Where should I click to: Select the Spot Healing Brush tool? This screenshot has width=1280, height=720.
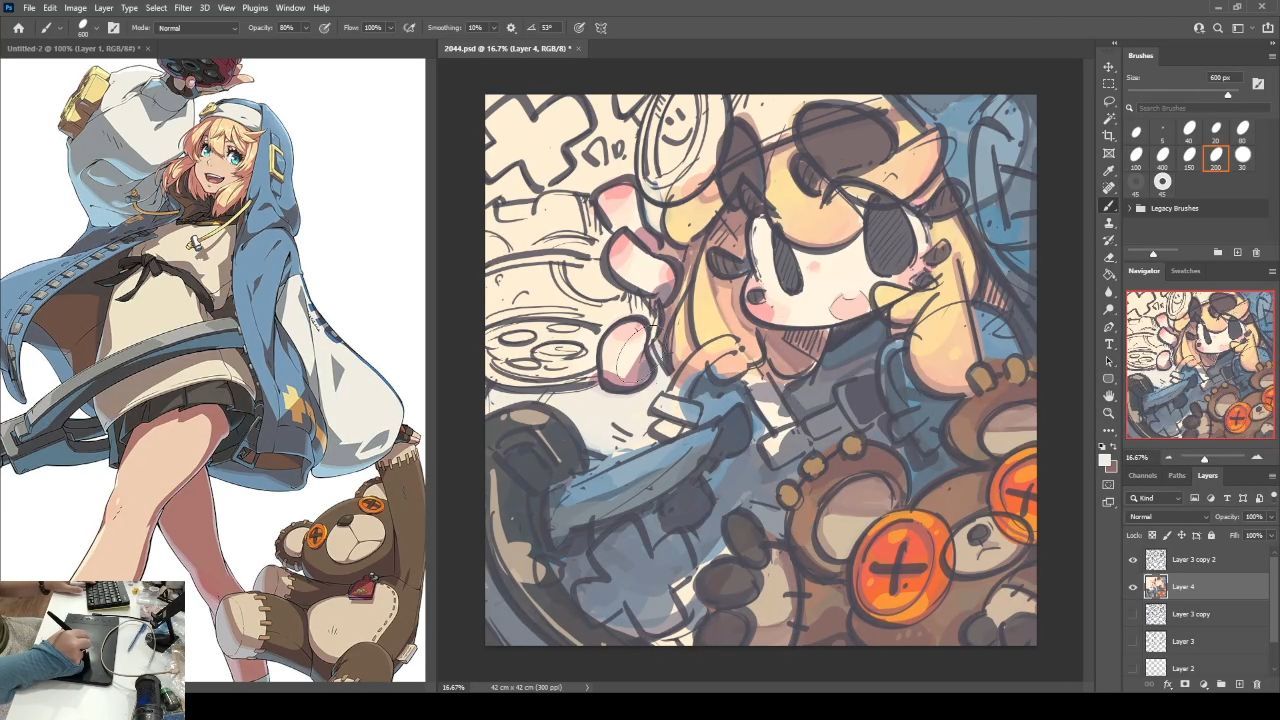(x=1109, y=188)
